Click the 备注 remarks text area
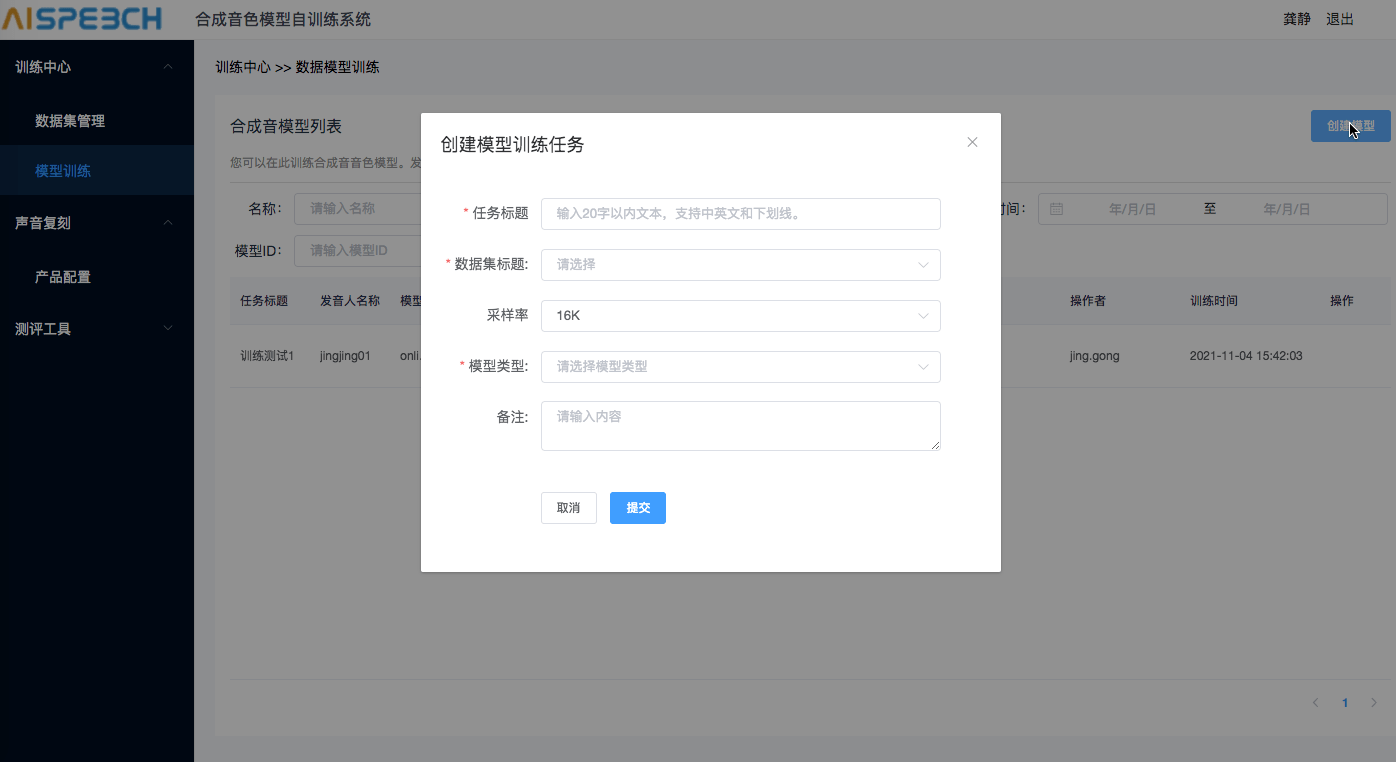Screen dimensions: 1396x762 coord(740,425)
